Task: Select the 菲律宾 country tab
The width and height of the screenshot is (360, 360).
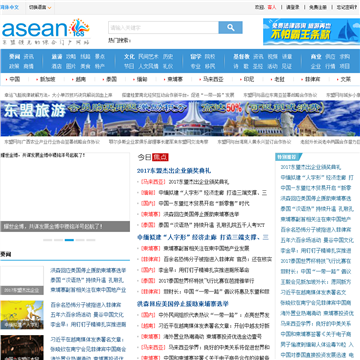Action: pyautogui.click(x=312, y=79)
